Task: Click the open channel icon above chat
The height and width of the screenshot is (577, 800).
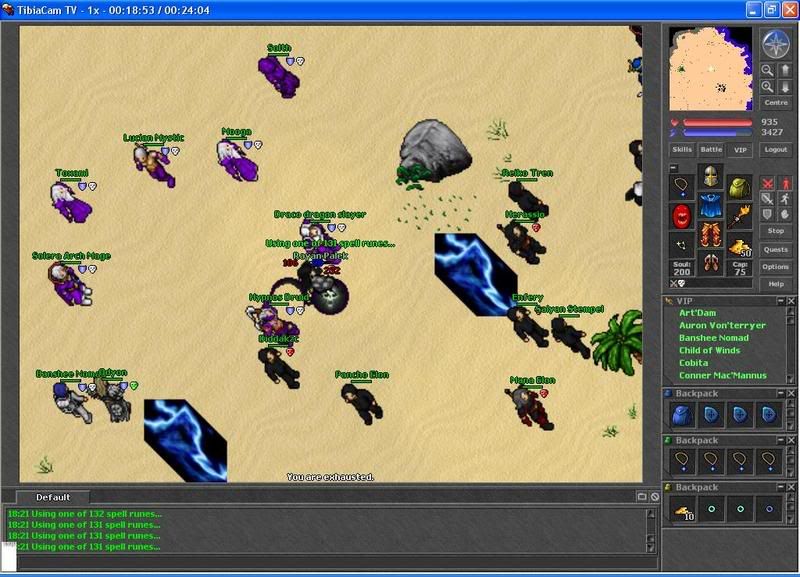Action: tap(642, 496)
